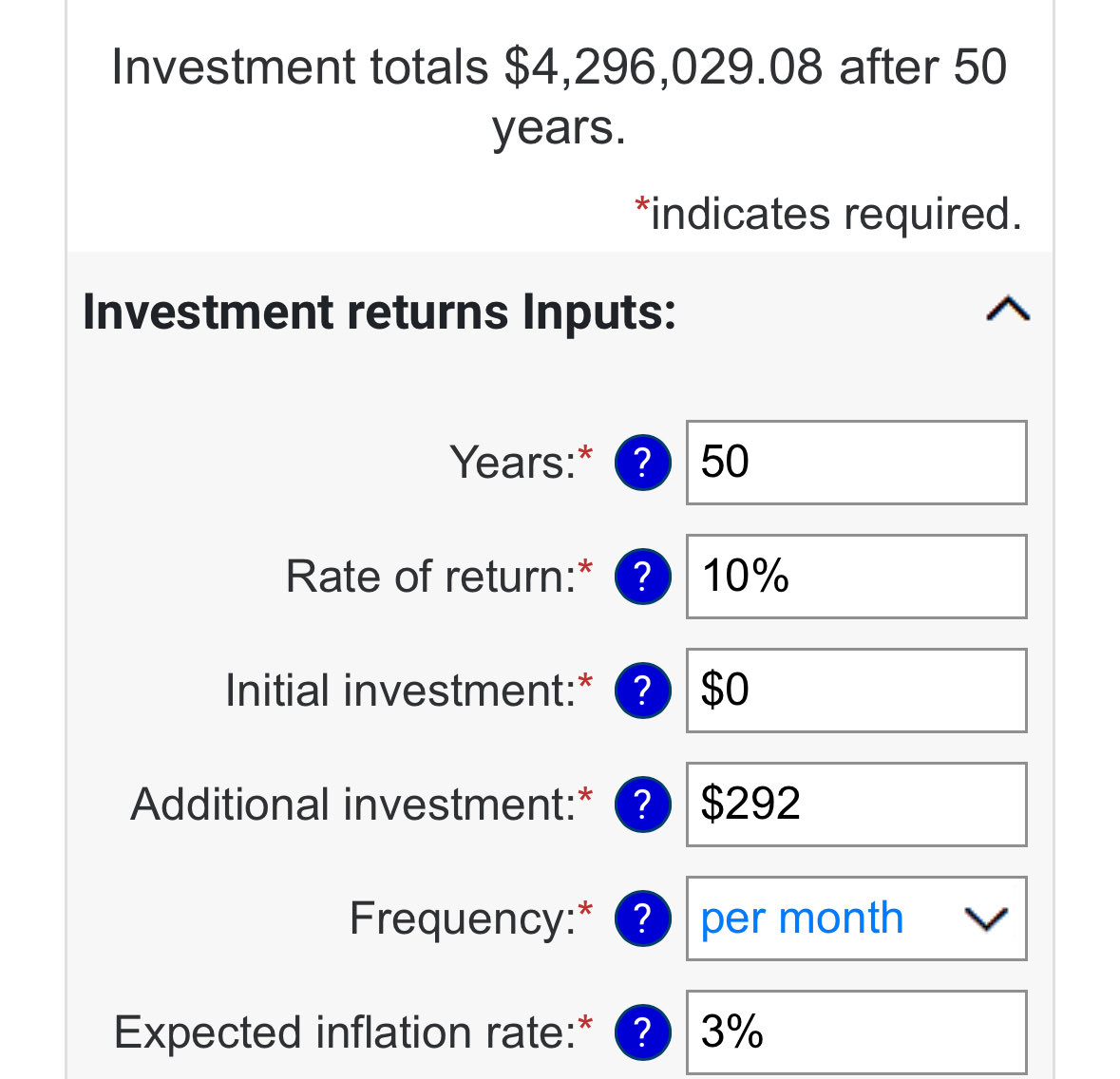Open the help tooltip for Years
The width and height of the screenshot is (1120, 1079).
(643, 463)
